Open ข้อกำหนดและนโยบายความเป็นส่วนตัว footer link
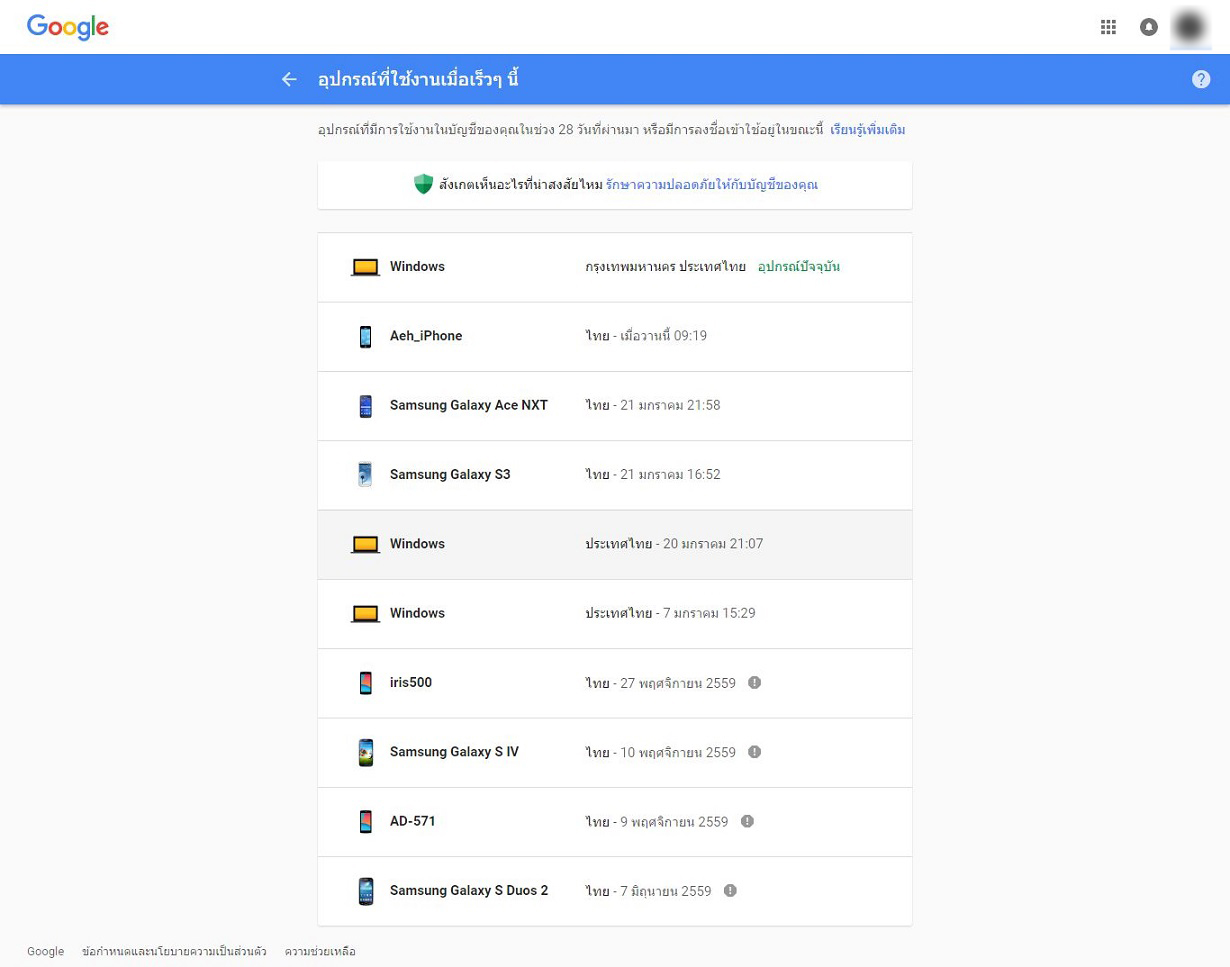 (174, 951)
